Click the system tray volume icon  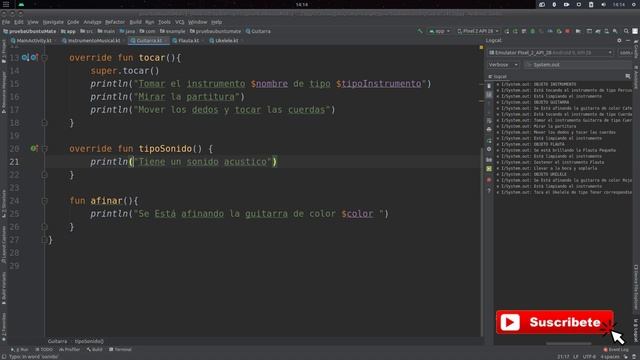pyautogui.click(x=603, y=4)
